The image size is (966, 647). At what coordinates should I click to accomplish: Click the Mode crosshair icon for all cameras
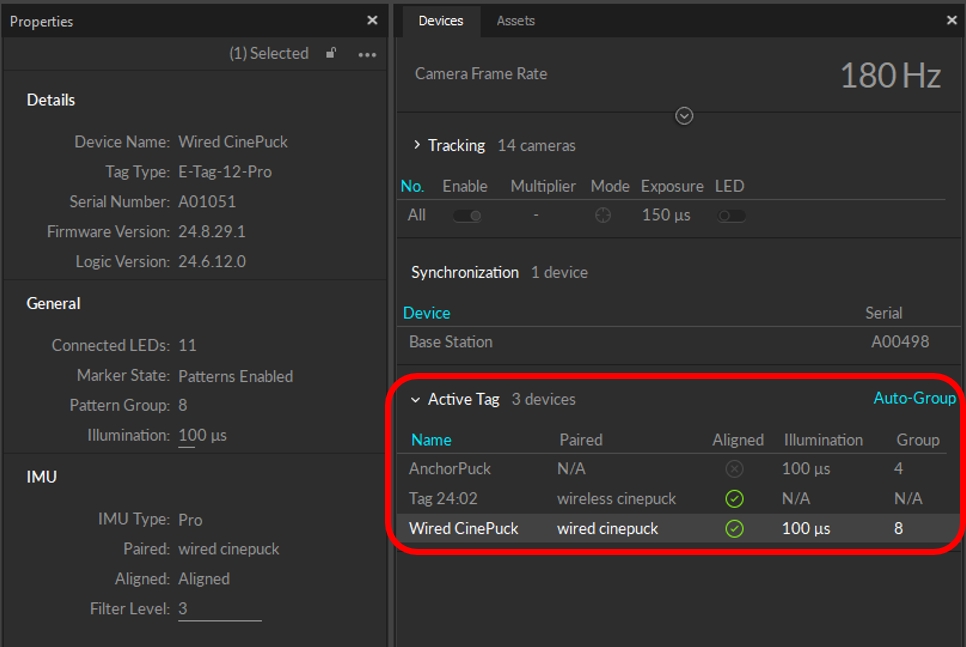[x=603, y=215]
